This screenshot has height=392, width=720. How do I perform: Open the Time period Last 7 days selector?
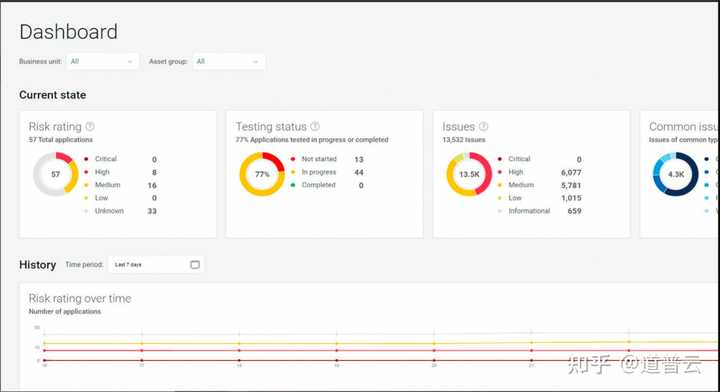point(156,264)
